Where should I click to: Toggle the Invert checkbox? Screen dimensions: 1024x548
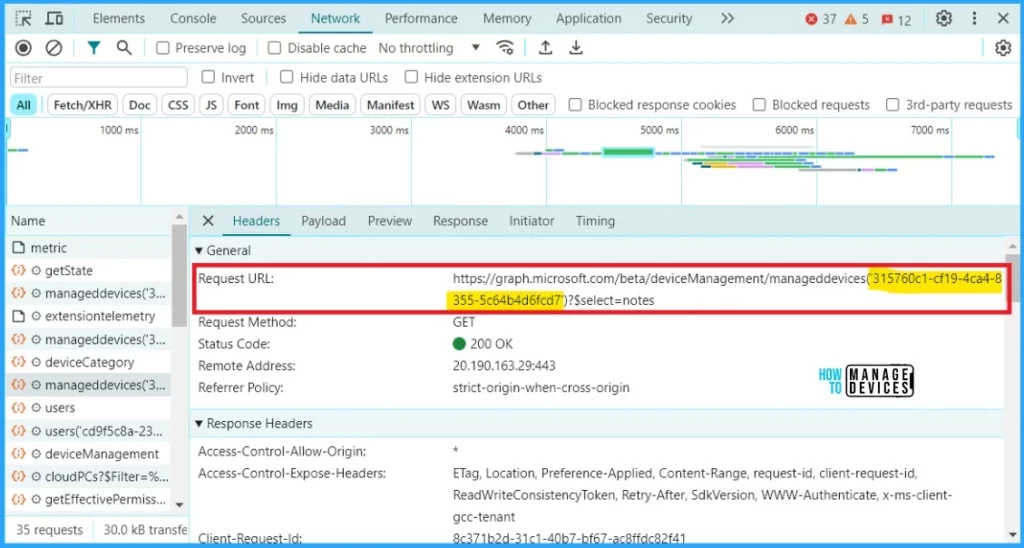pyautogui.click(x=208, y=77)
